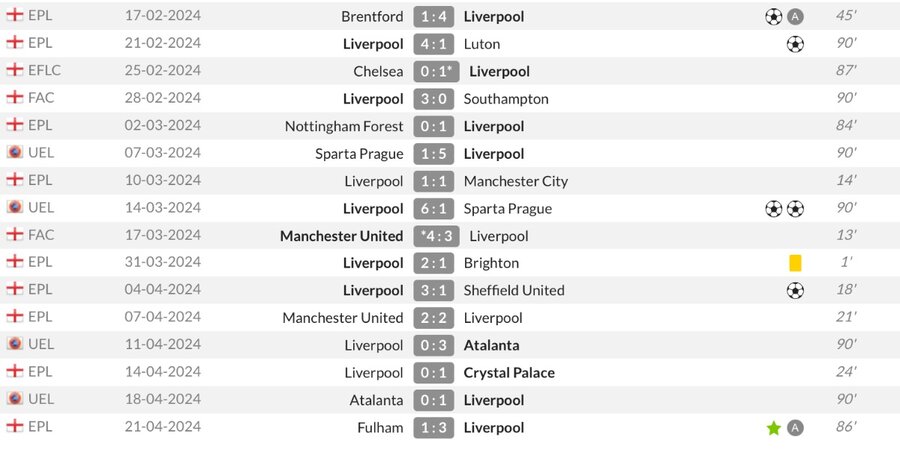
Task: Click the assist 'A' badge in Fulham row
Action: [795, 428]
